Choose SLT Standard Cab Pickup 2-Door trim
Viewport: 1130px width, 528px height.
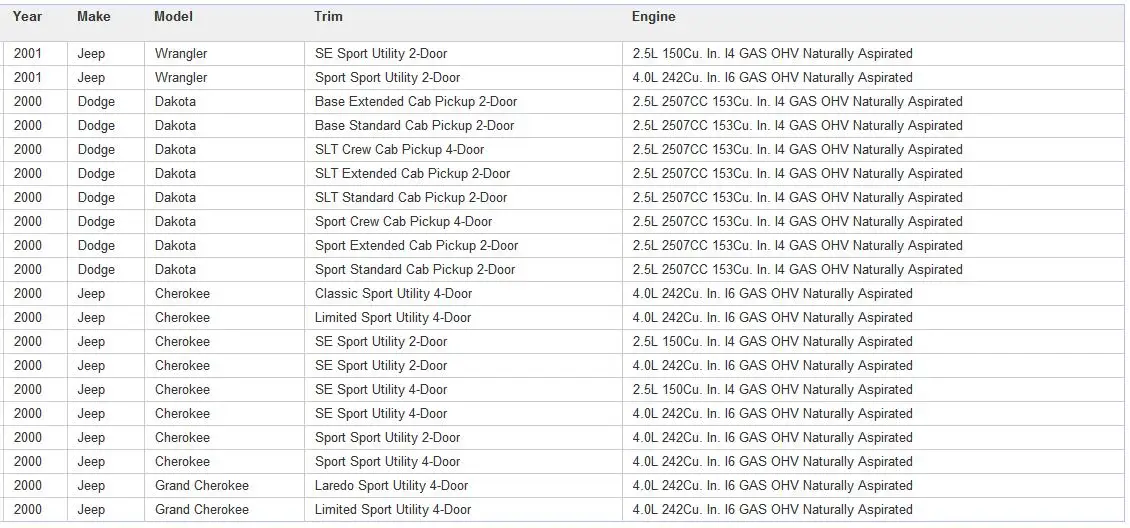410,198
